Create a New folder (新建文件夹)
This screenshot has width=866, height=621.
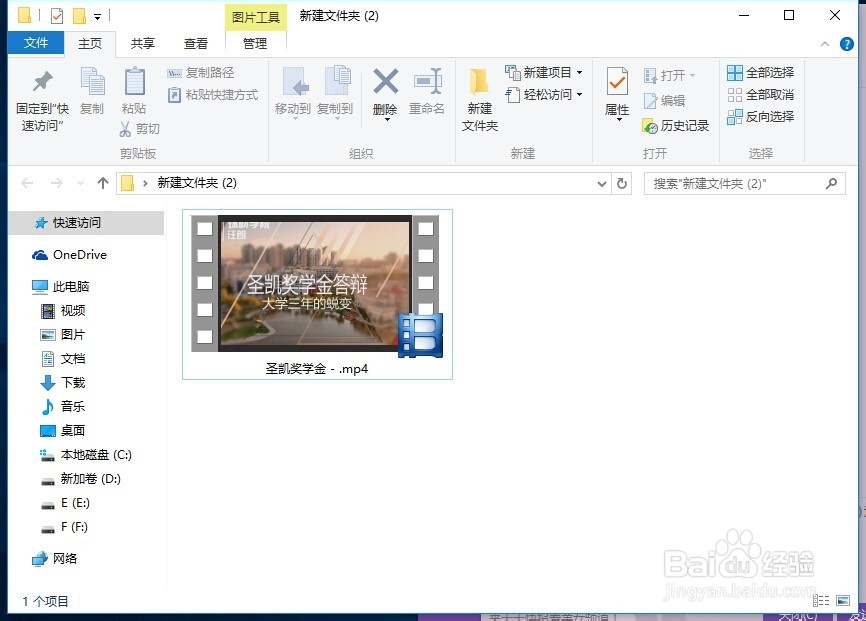479,100
